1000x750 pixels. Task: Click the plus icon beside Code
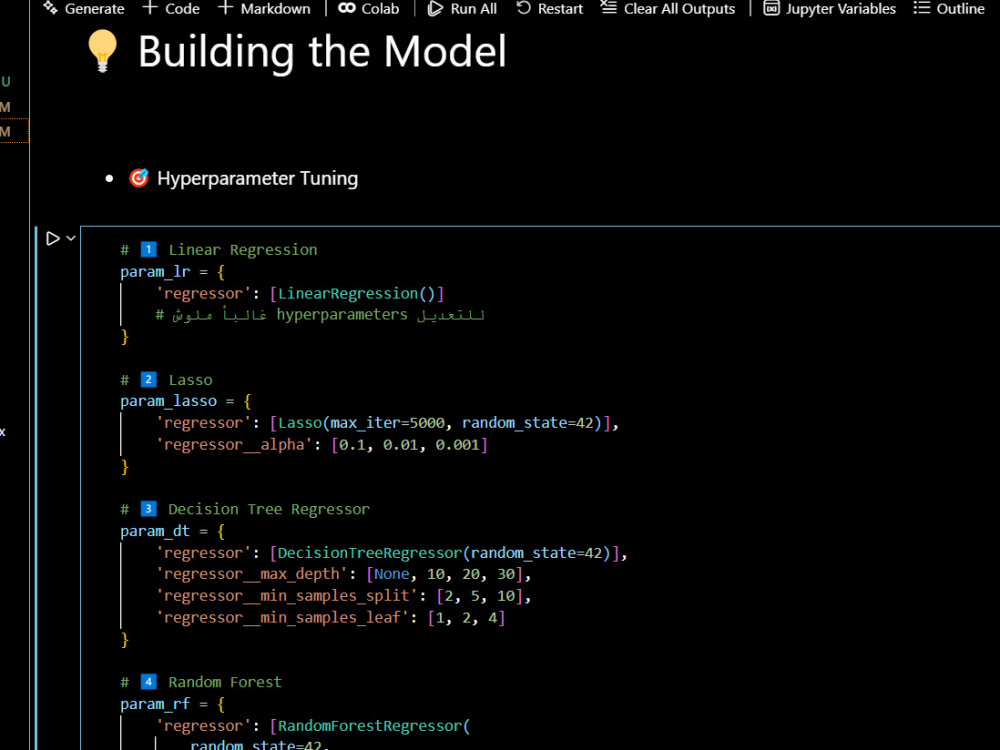tap(150, 8)
